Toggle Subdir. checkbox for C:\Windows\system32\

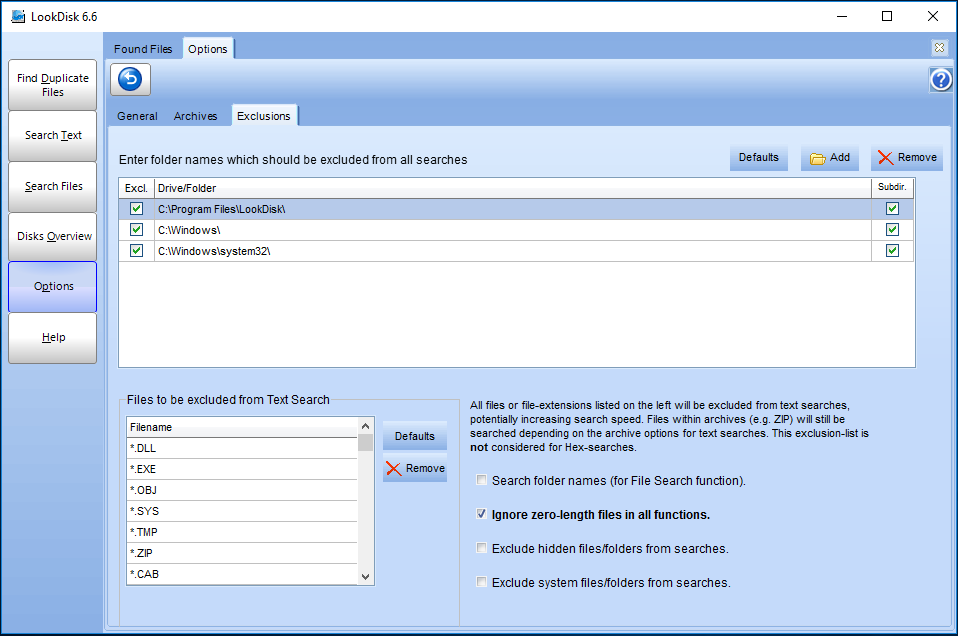click(x=893, y=250)
